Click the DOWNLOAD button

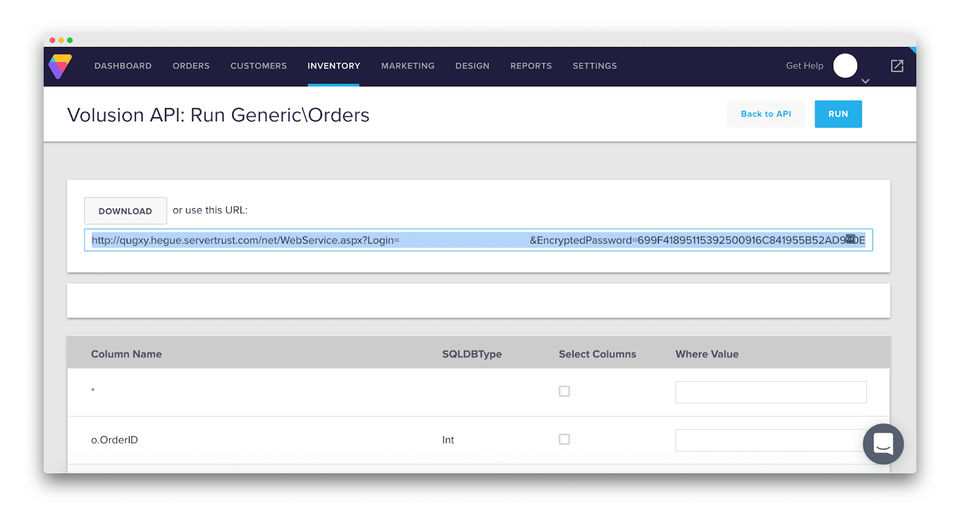[x=125, y=211]
